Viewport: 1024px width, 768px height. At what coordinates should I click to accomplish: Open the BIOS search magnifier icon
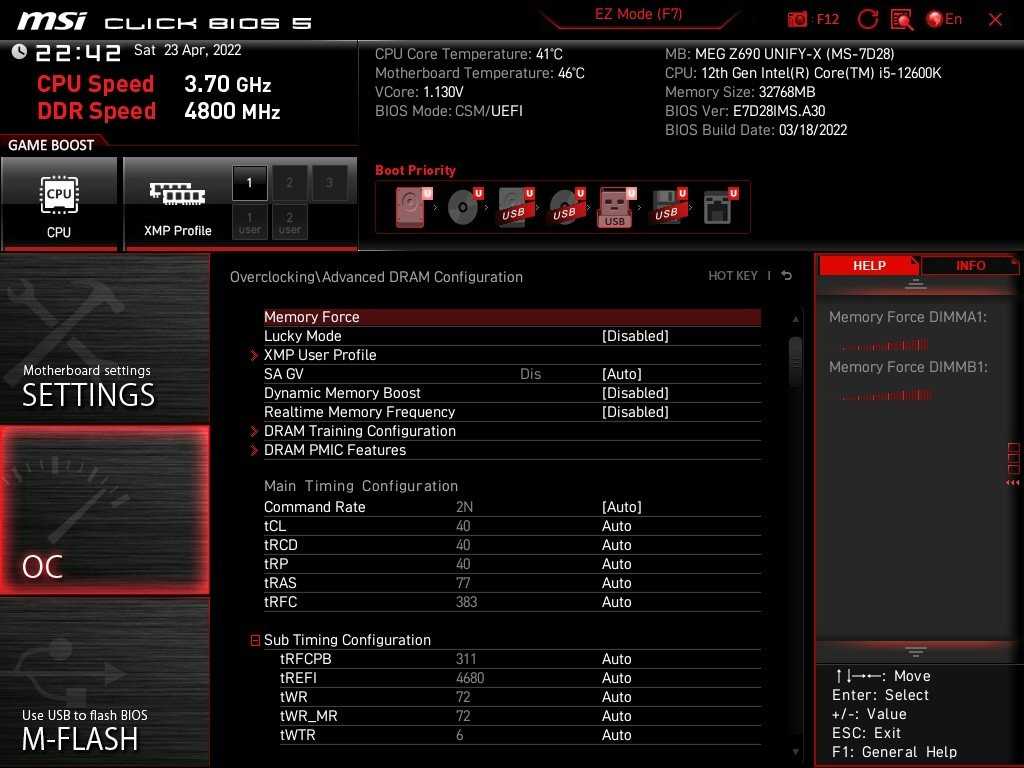coord(901,19)
